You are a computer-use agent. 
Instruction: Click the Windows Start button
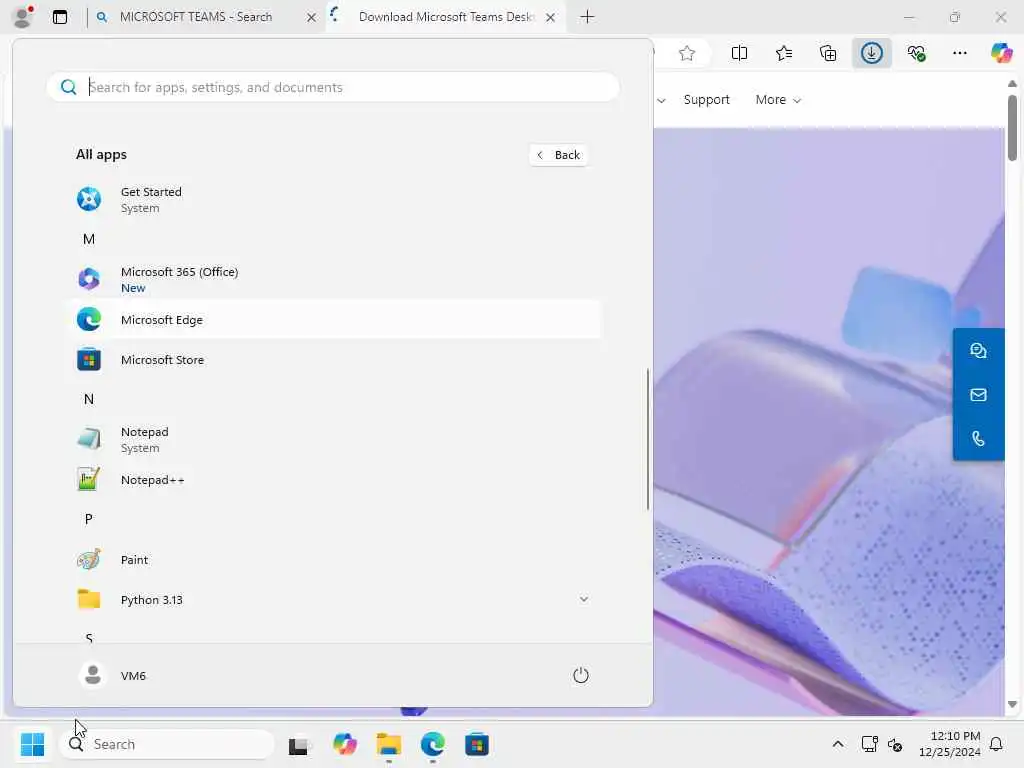(x=32, y=744)
